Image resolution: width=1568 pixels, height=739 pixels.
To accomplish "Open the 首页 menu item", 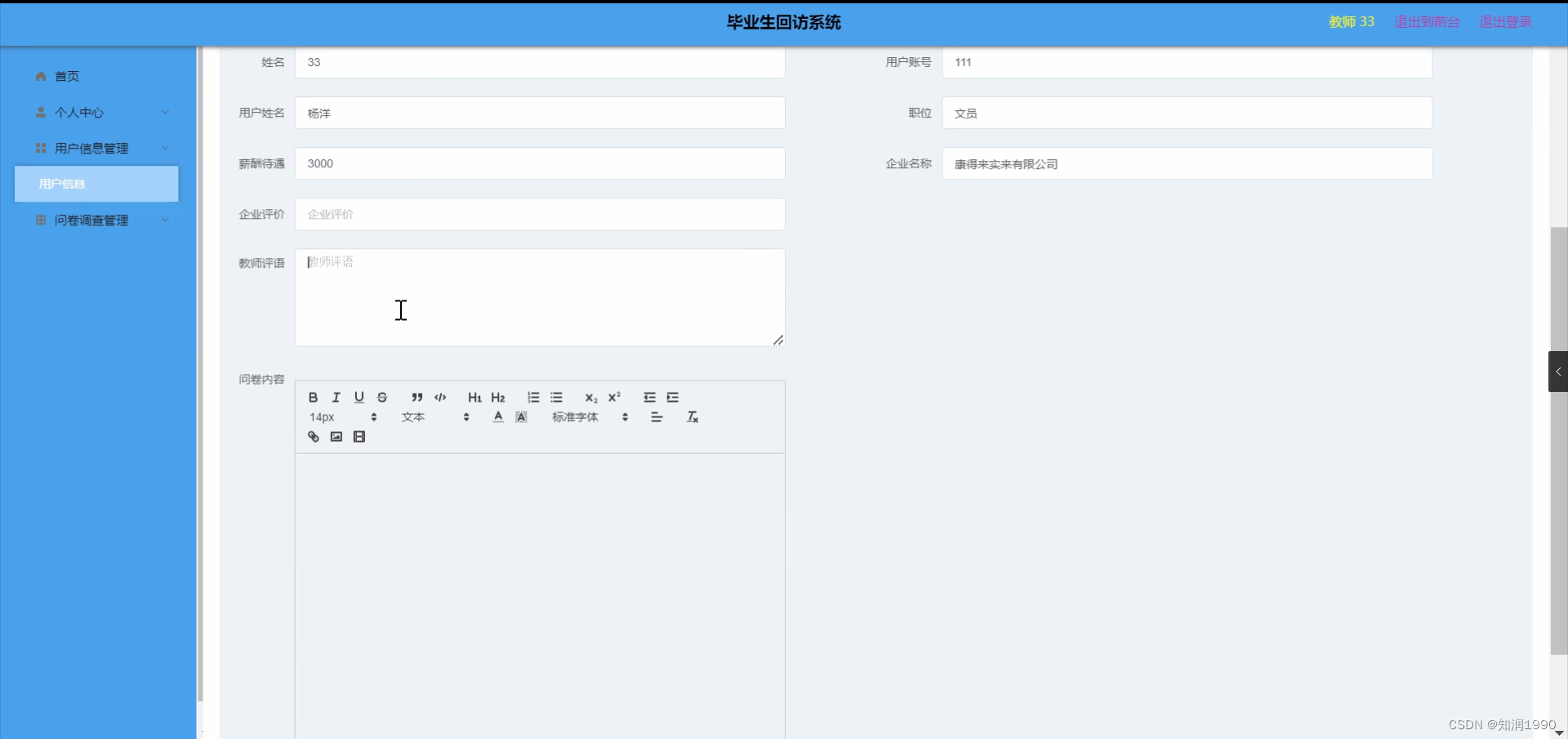I will pos(67,76).
